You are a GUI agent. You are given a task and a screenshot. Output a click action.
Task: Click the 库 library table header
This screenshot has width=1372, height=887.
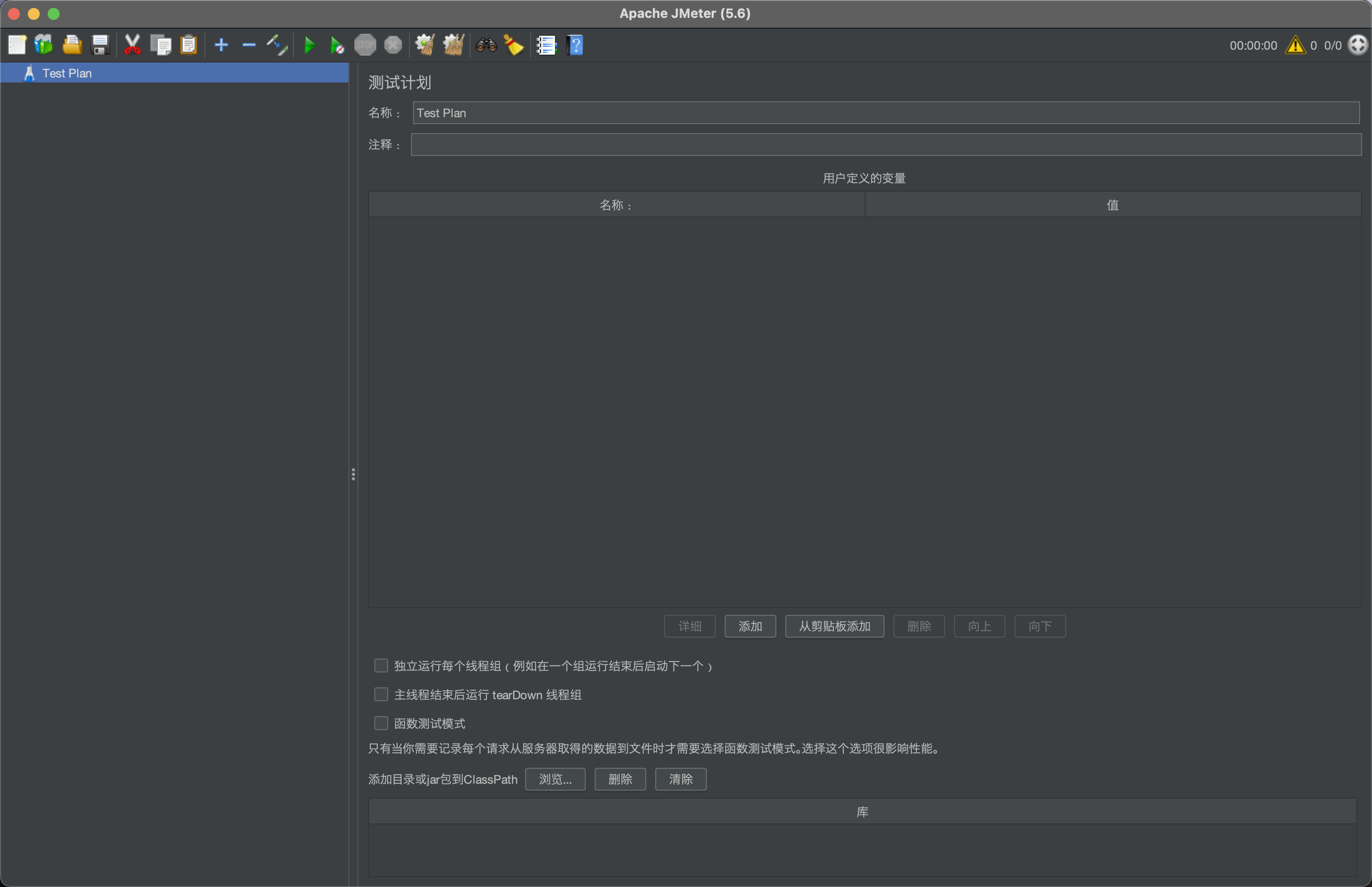click(x=862, y=812)
